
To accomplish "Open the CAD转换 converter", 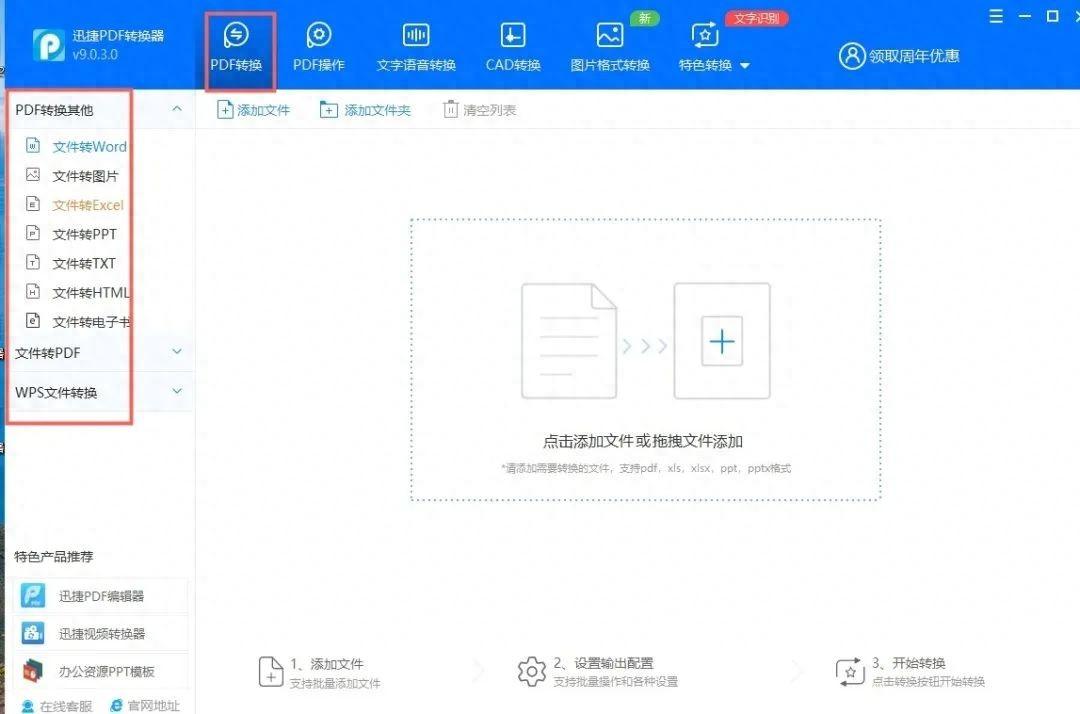I will pyautogui.click(x=512, y=45).
